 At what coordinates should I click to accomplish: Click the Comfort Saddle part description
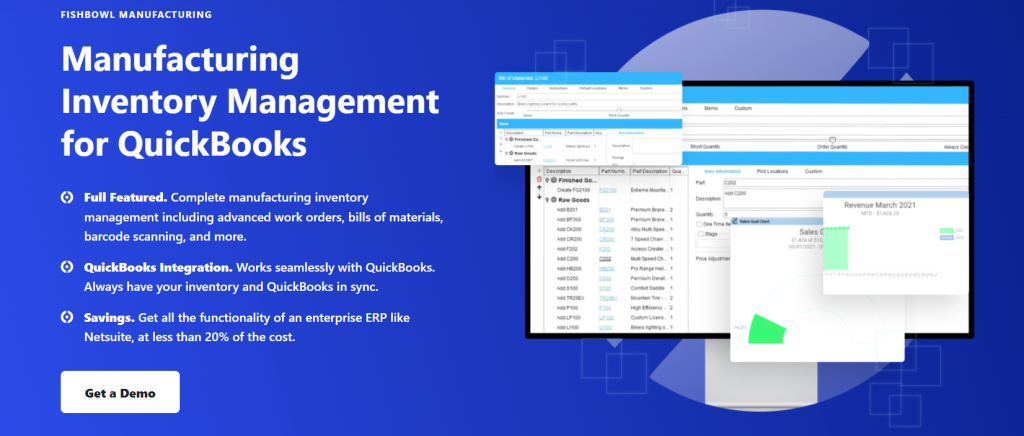tap(648, 288)
